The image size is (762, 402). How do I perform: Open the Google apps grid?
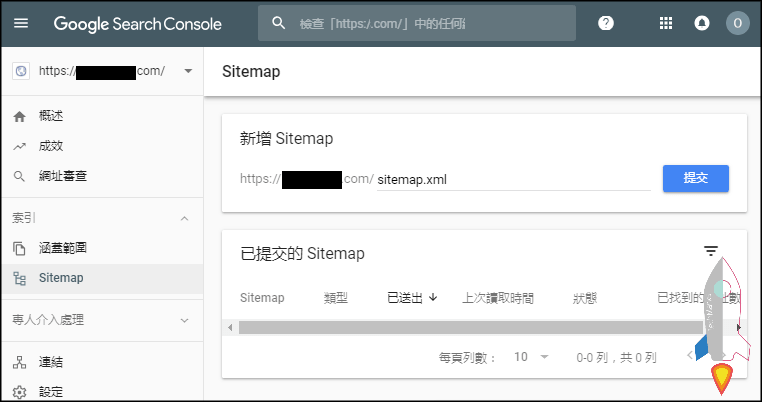coord(666,23)
